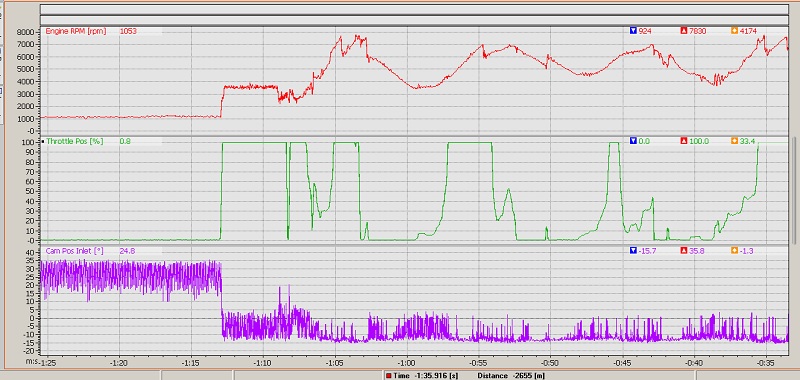The image size is (800, 380).
Task: Click the Distance status readout
Action: pos(511,376)
